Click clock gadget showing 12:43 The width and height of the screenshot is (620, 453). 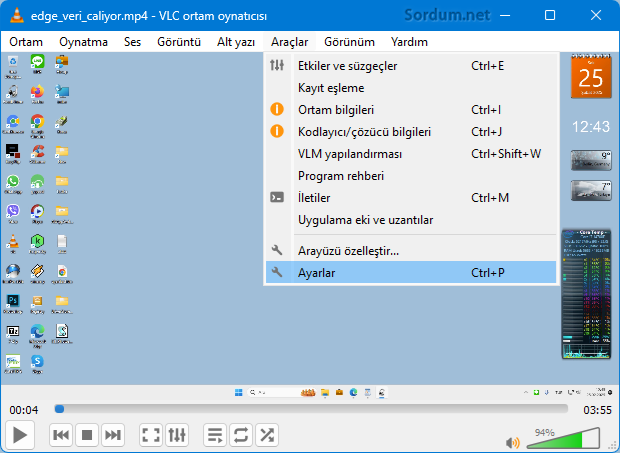591,127
